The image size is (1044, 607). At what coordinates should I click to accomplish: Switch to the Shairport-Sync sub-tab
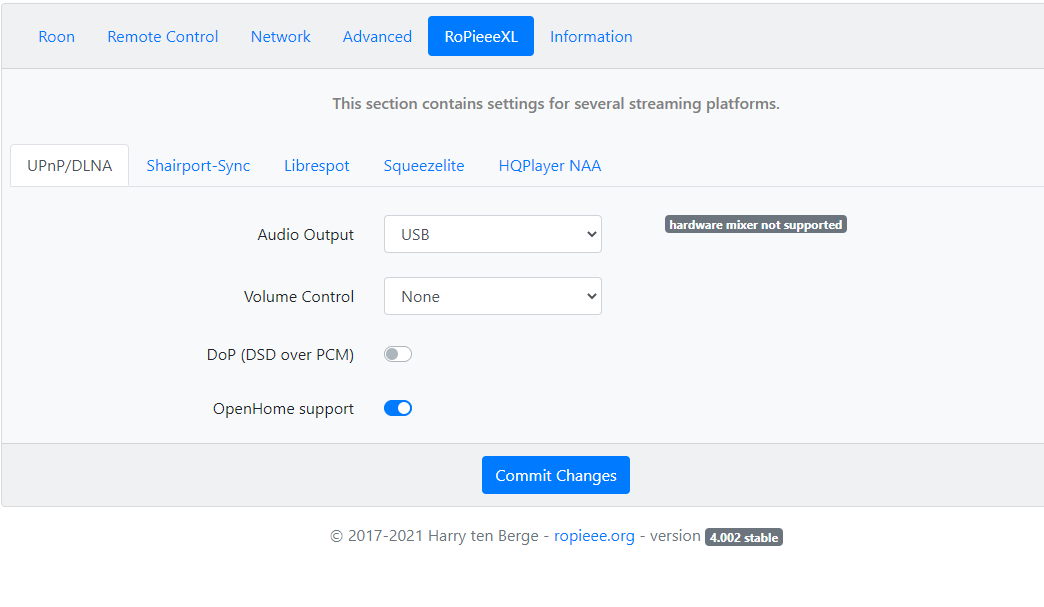(198, 166)
